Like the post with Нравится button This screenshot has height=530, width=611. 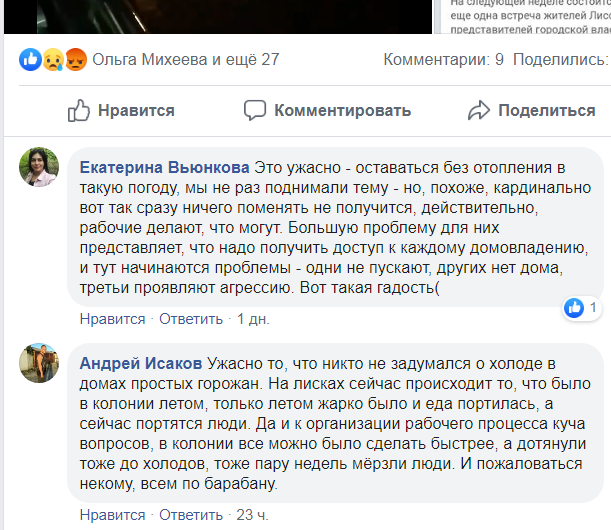[121, 111]
